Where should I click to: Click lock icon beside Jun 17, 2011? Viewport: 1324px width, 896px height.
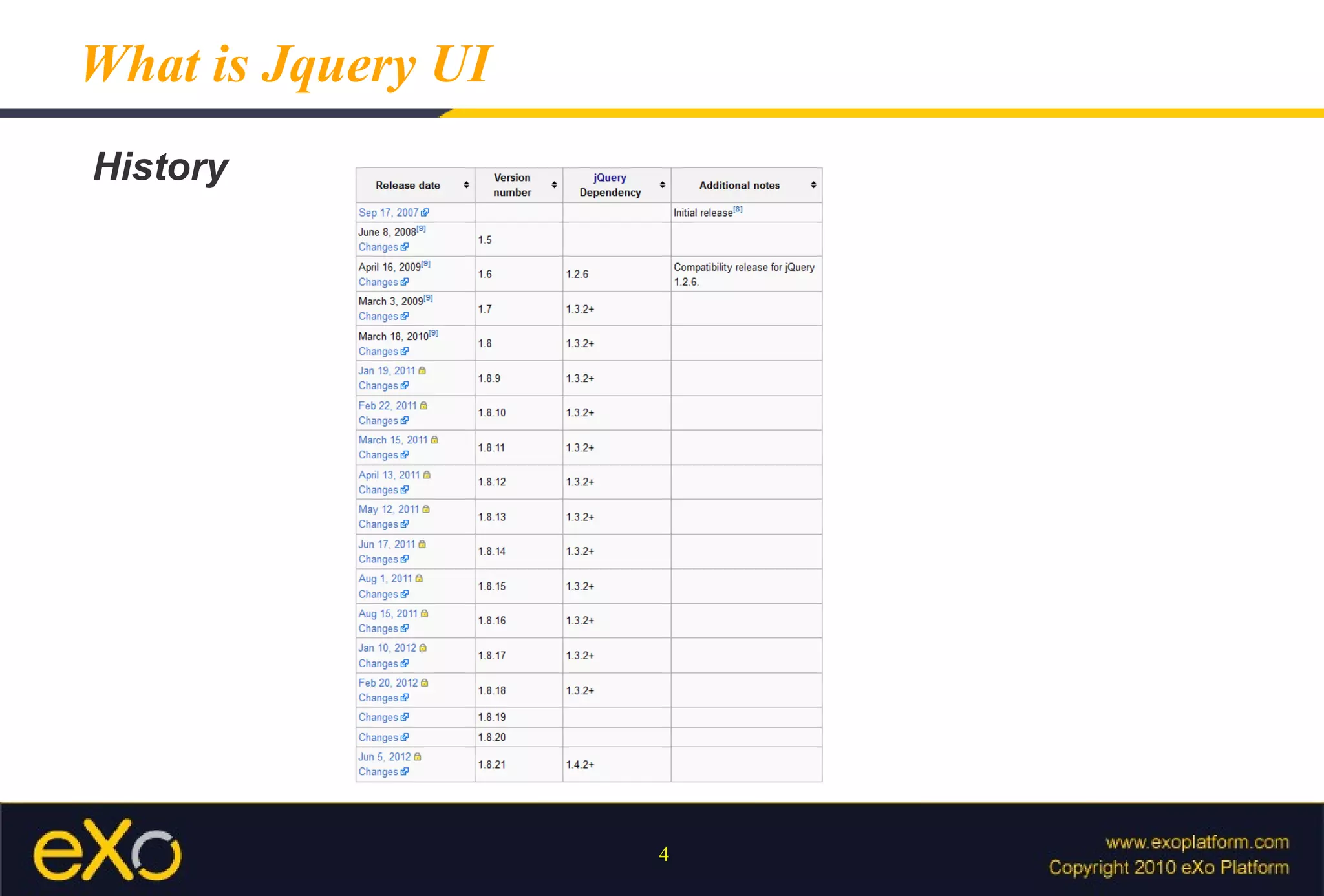pos(422,544)
